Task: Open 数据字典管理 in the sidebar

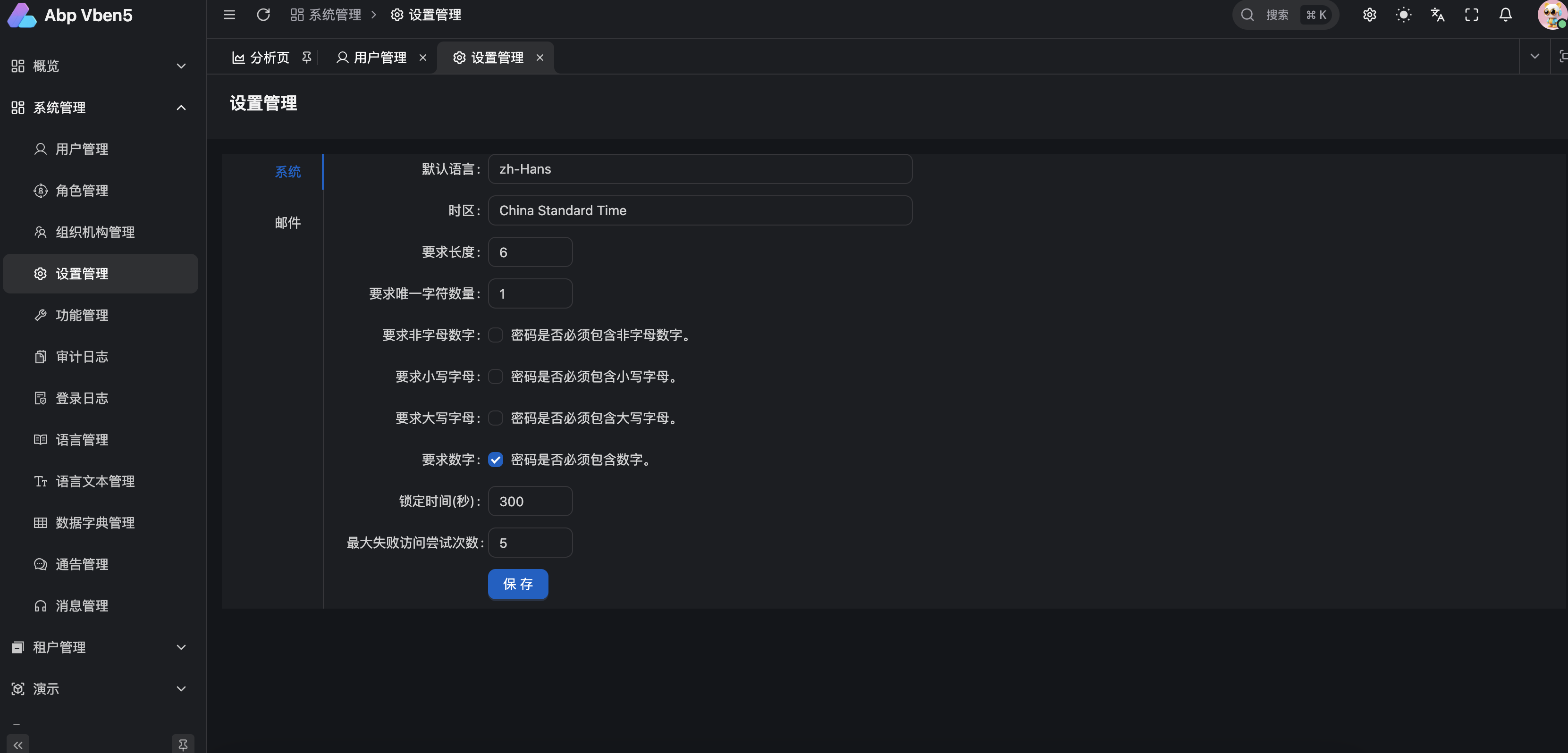Action: [x=101, y=522]
